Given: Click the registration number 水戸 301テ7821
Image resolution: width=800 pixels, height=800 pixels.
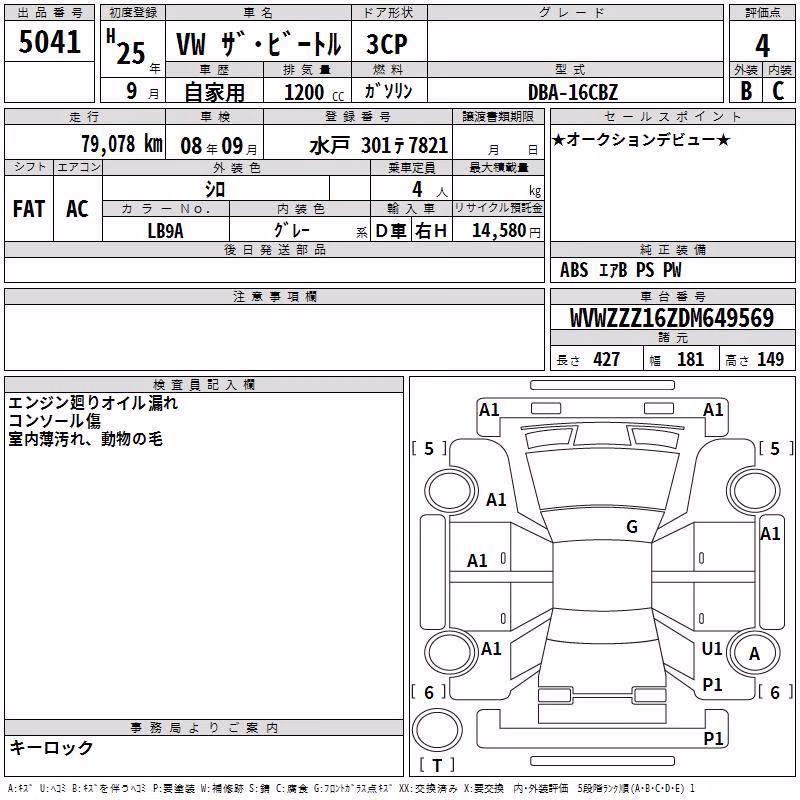Looking at the screenshot, I should 379,146.
